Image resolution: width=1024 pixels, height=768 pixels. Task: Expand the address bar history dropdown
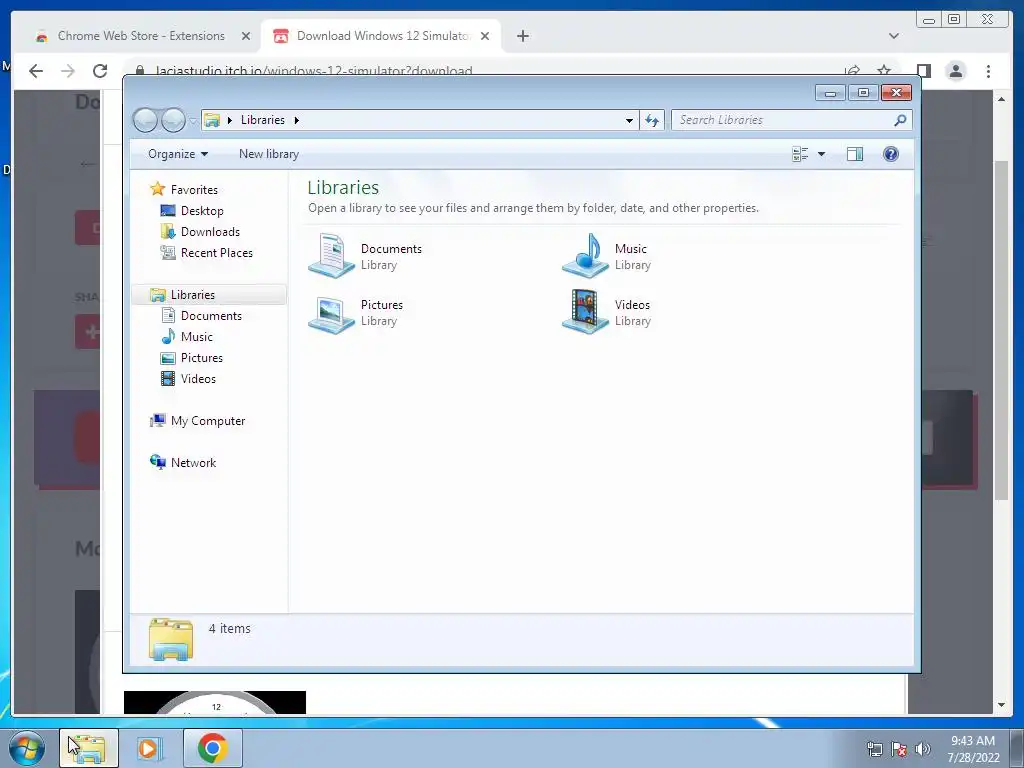click(x=629, y=120)
